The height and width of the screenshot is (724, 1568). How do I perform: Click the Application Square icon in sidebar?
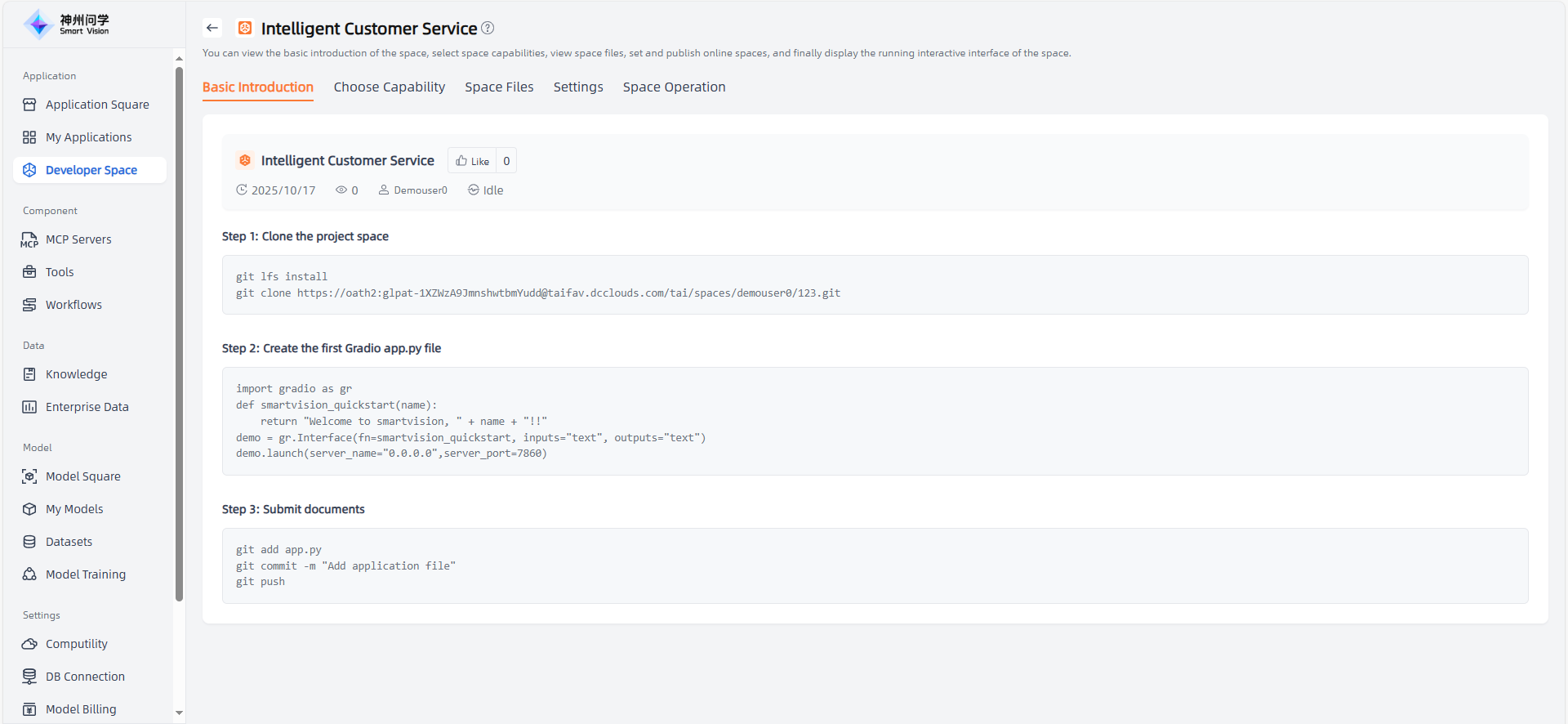point(29,105)
